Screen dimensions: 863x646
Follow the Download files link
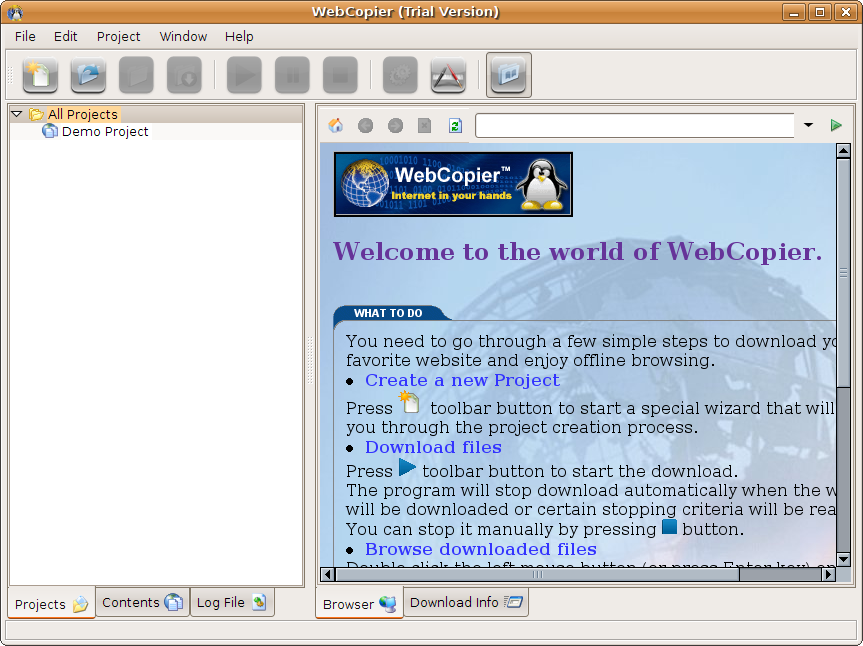433,447
